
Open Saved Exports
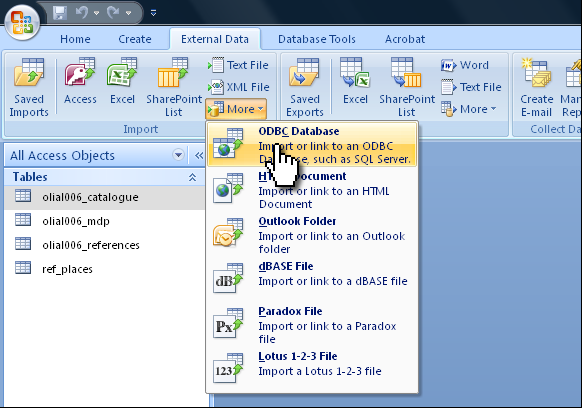pos(305,87)
